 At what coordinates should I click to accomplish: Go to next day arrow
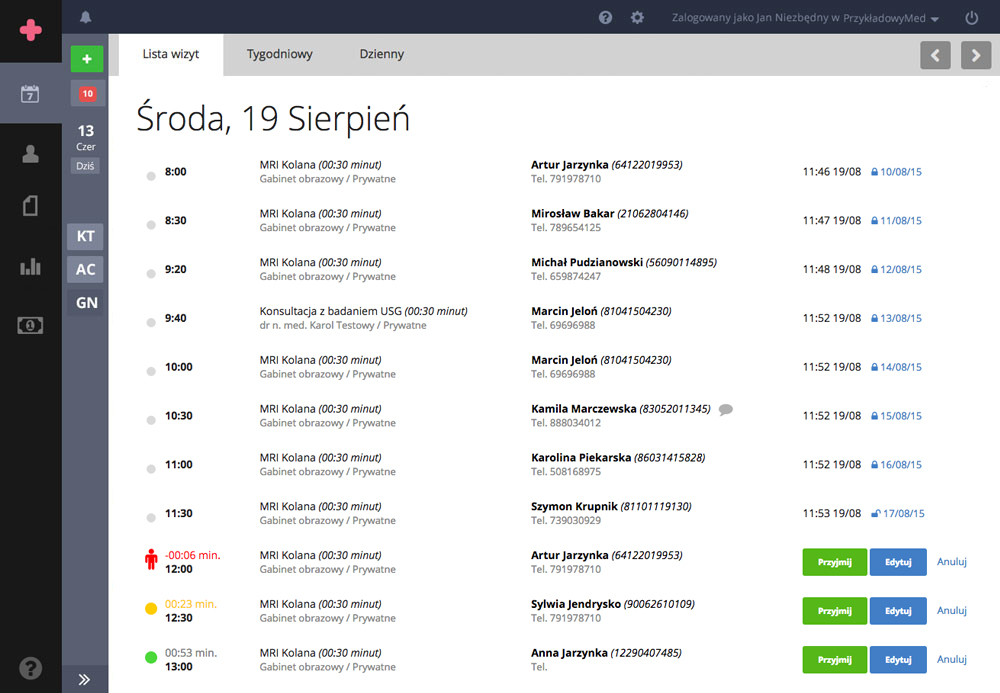tap(976, 55)
